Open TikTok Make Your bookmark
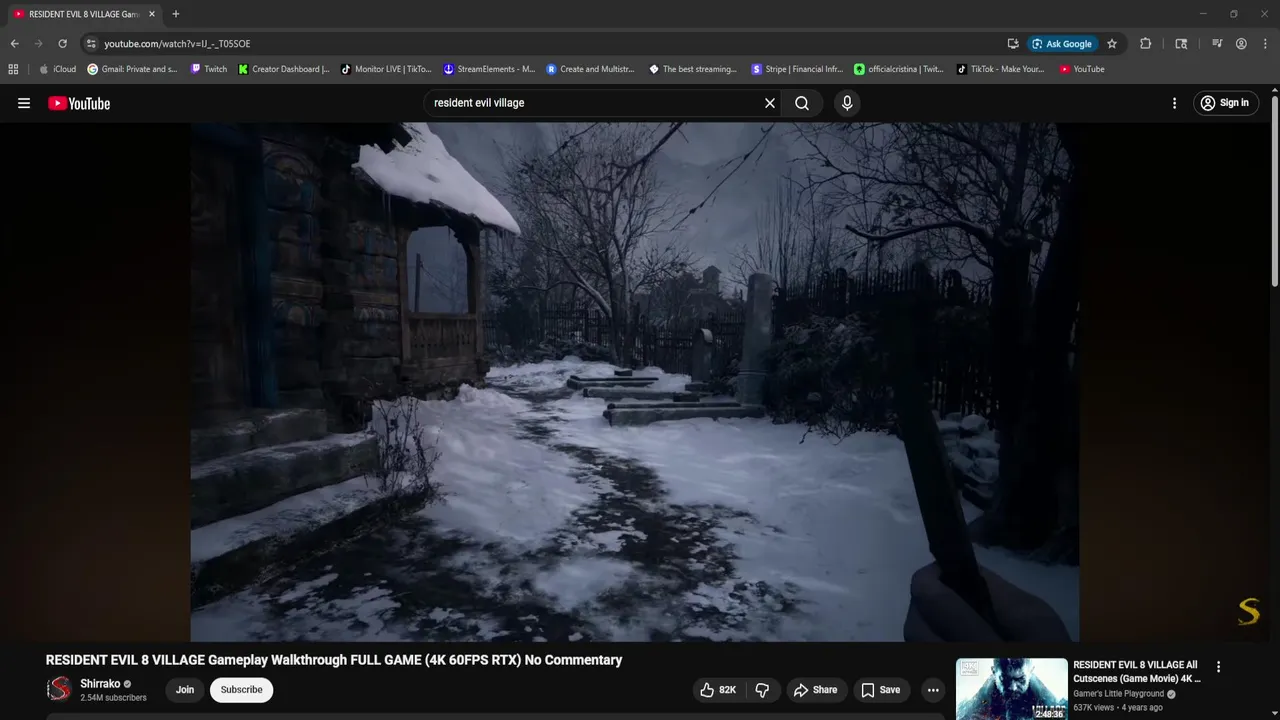This screenshot has height=720, width=1280. click(x=1001, y=69)
